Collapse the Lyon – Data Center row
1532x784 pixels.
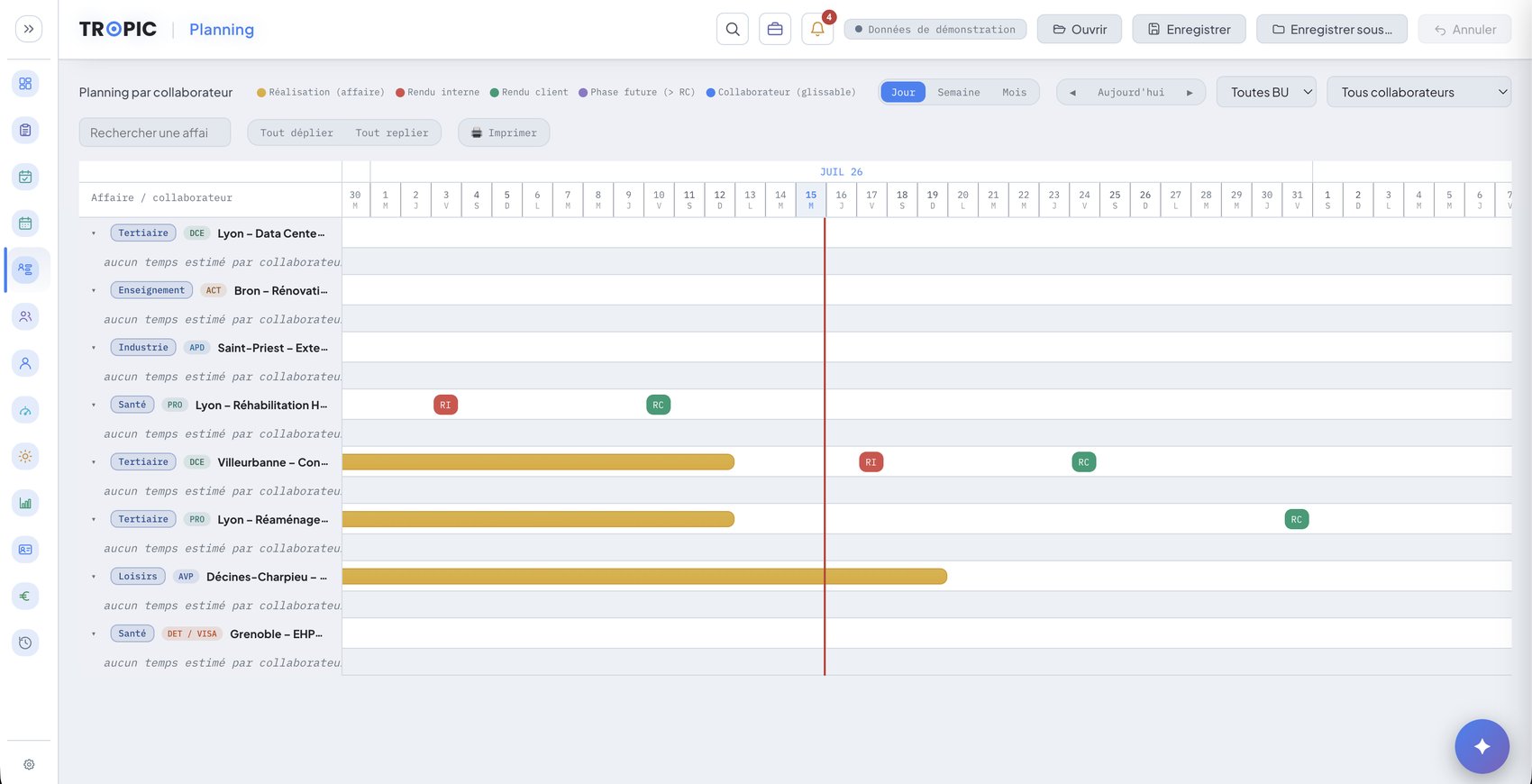coord(94,233)
